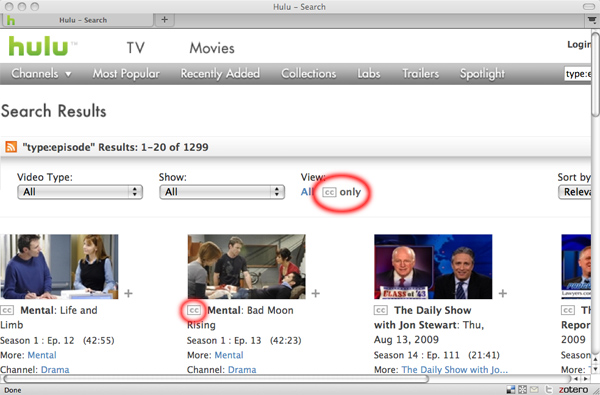Image resolution: width=600 pixels, height=395 pixels.
Task: Go to the Movies section
Action: tap(212, 48)
